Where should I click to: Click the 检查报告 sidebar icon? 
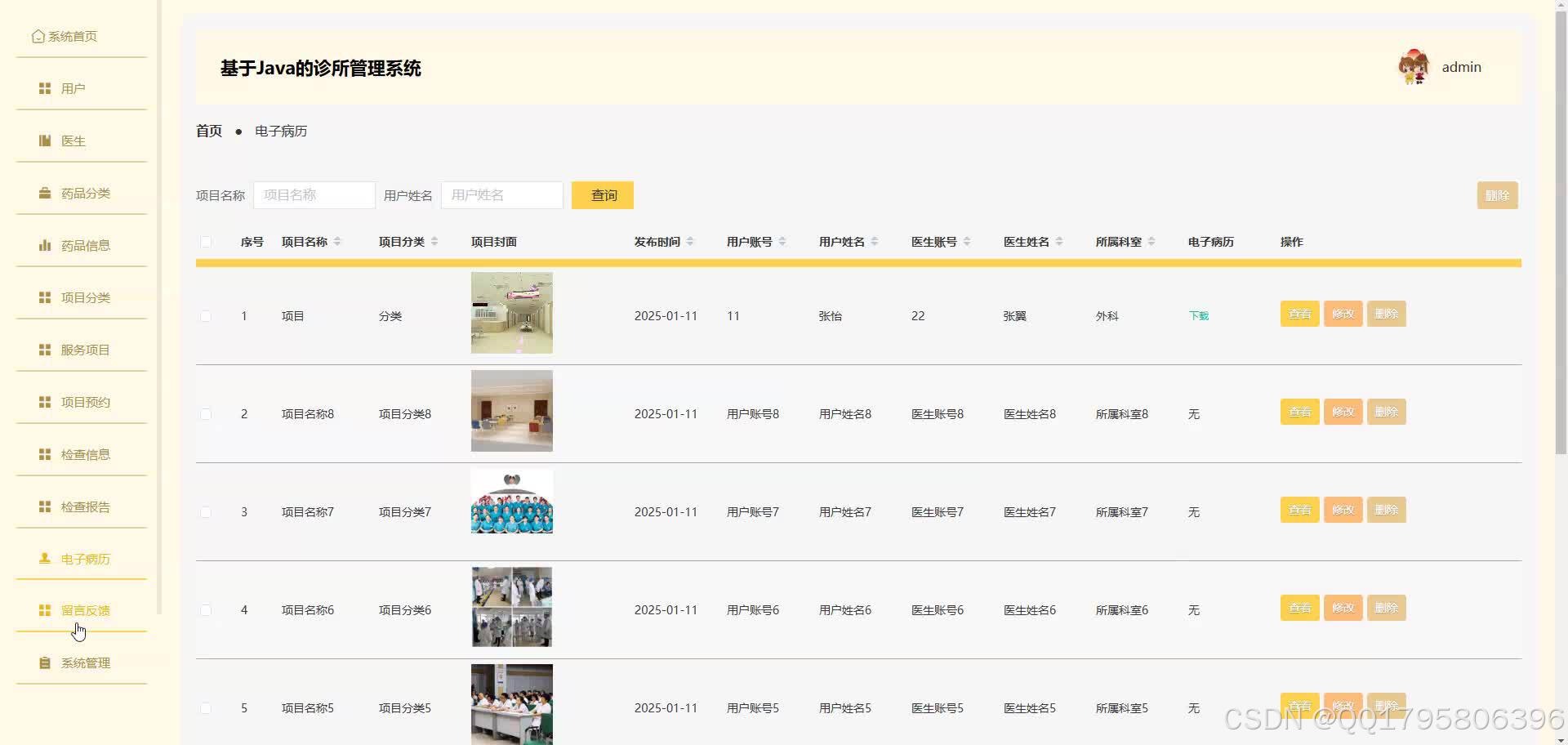coord(44,506)
